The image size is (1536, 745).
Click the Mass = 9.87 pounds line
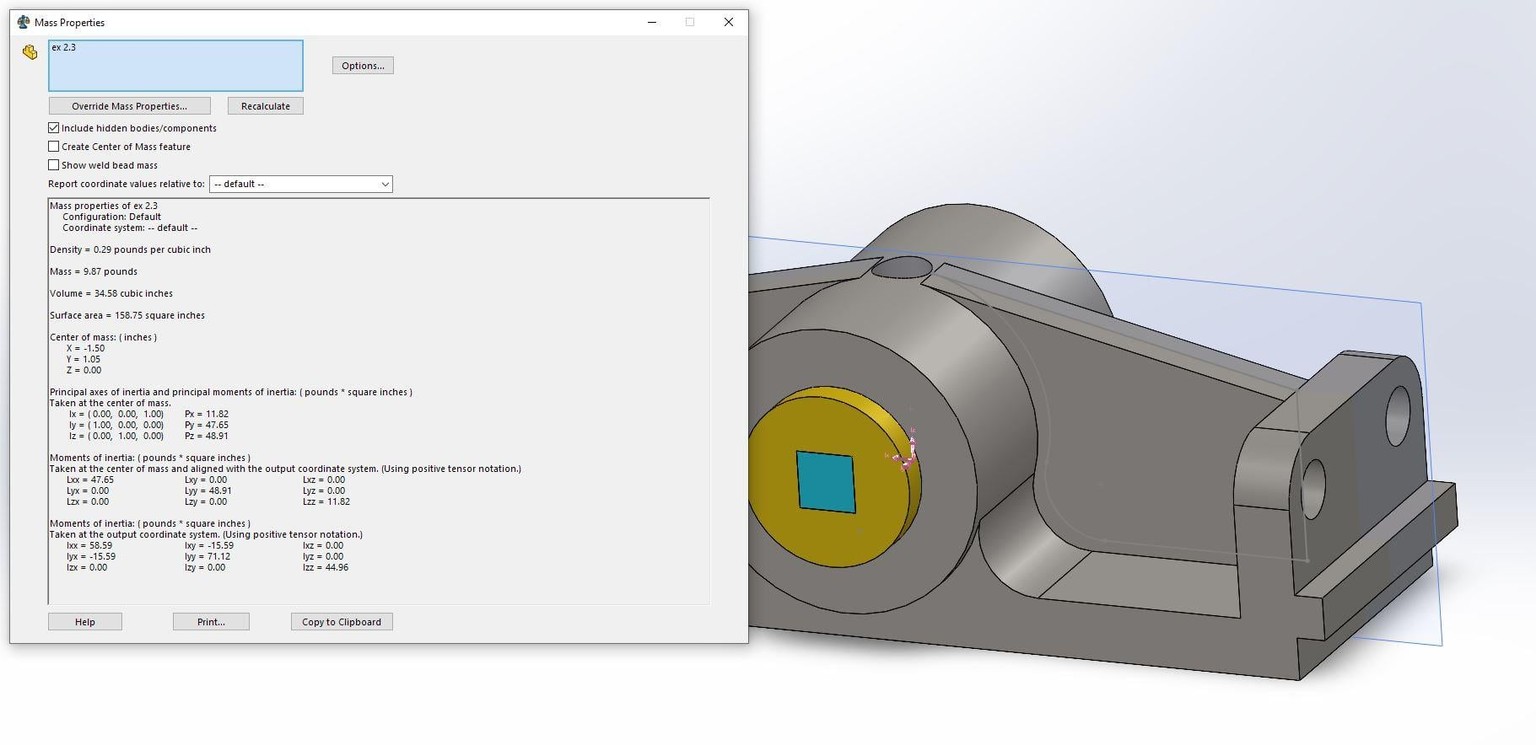[x=94, y=272]
